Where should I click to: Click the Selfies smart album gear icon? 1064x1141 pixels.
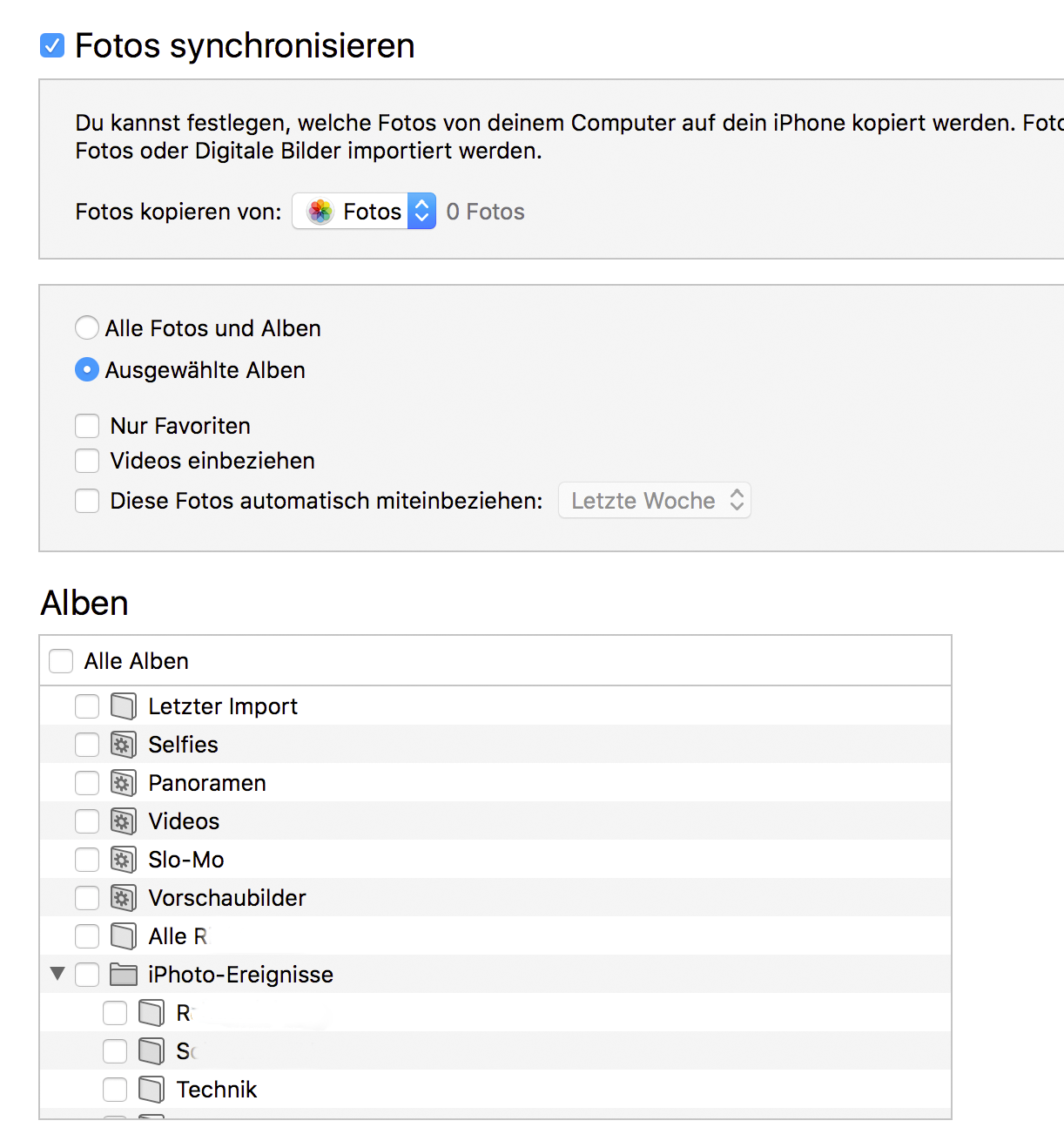123,745
